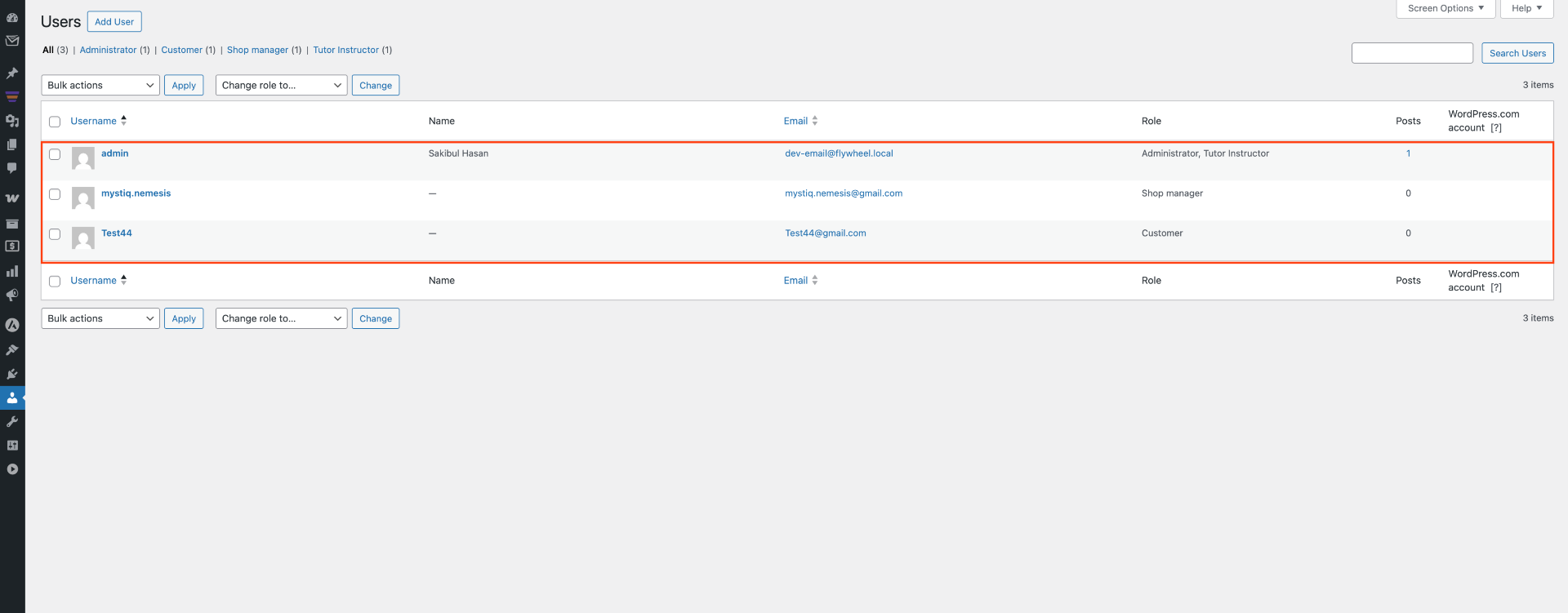
Task: Open the Tools wrench icon in the sidebar
Action: click(x=12, y=422)
